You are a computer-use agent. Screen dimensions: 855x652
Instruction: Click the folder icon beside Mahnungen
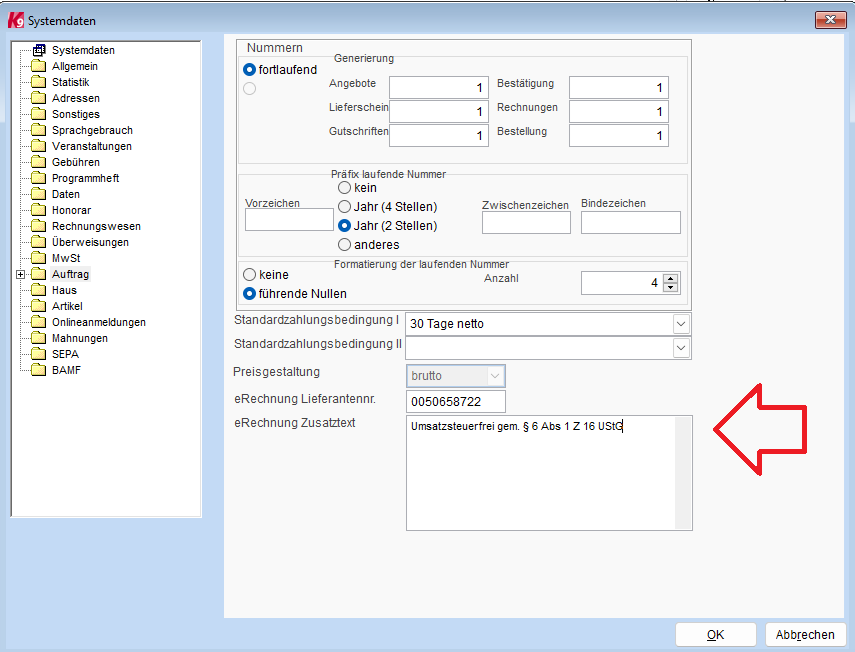[x=39, y=338]
